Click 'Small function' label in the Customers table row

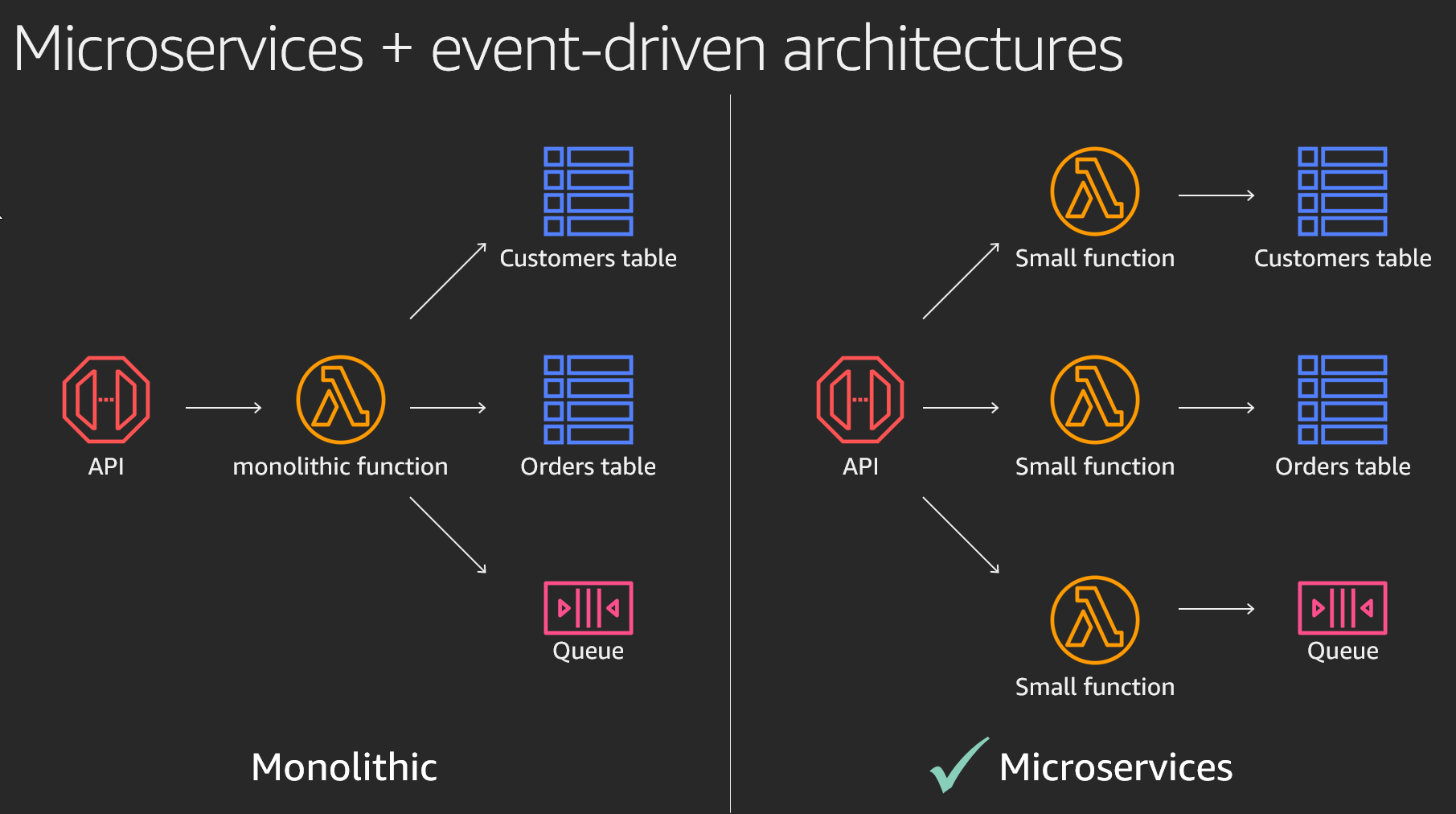tap(1095, 258)
